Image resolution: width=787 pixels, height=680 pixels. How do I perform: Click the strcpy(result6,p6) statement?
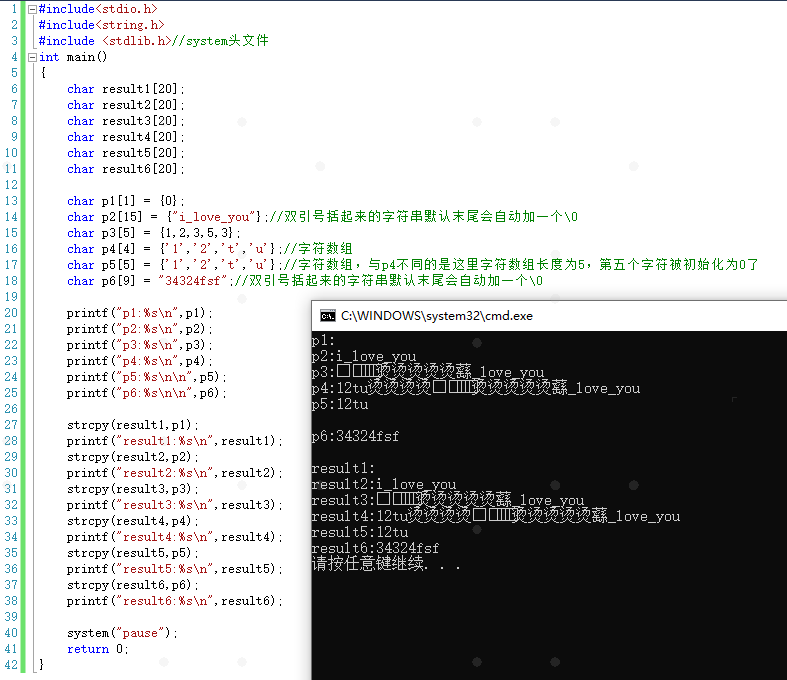pos(133,586)
